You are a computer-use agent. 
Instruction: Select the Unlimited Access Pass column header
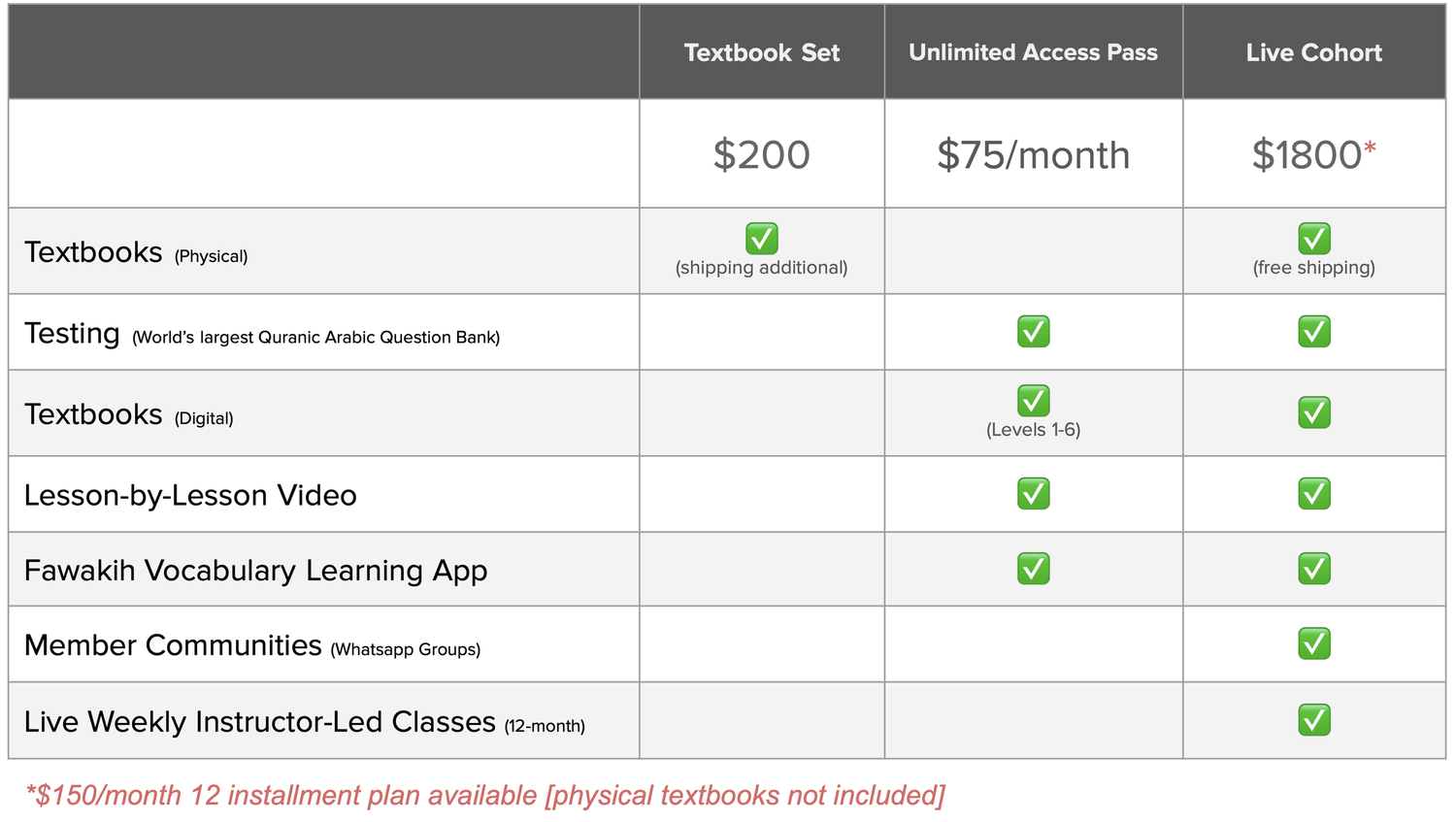pyautogui.click(x=1033, y=52)
